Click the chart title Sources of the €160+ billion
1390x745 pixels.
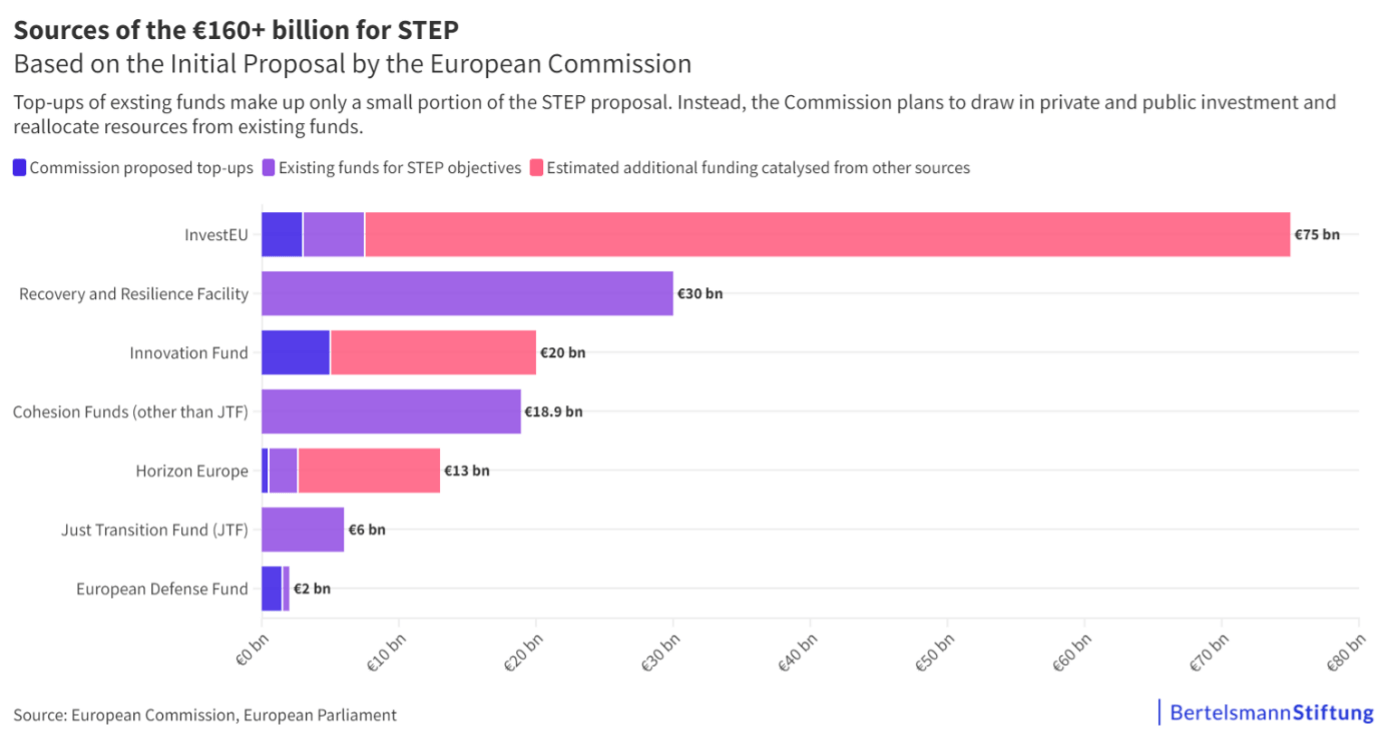coord(236,29)
